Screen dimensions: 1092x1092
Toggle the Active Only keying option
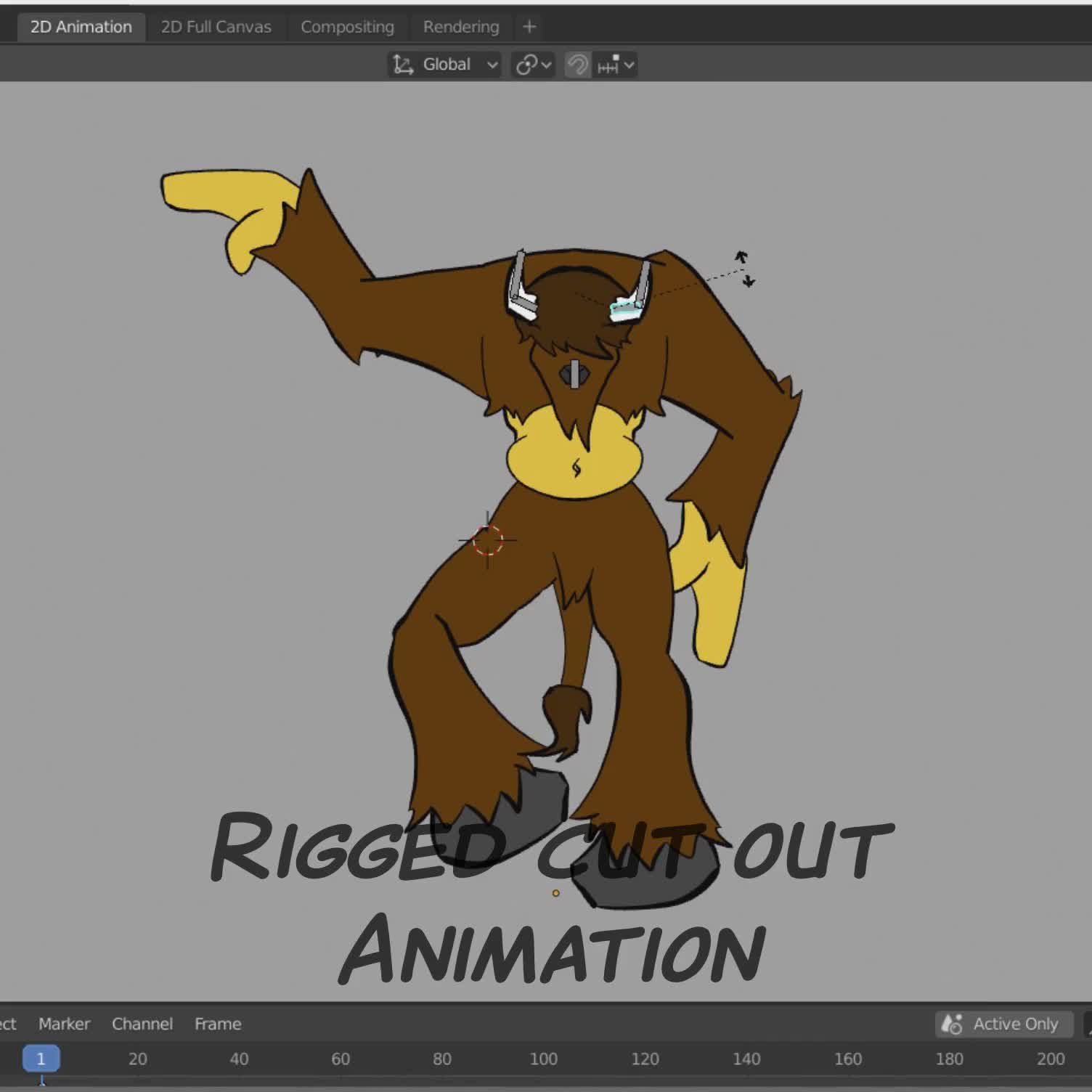click(1004, 1024)
